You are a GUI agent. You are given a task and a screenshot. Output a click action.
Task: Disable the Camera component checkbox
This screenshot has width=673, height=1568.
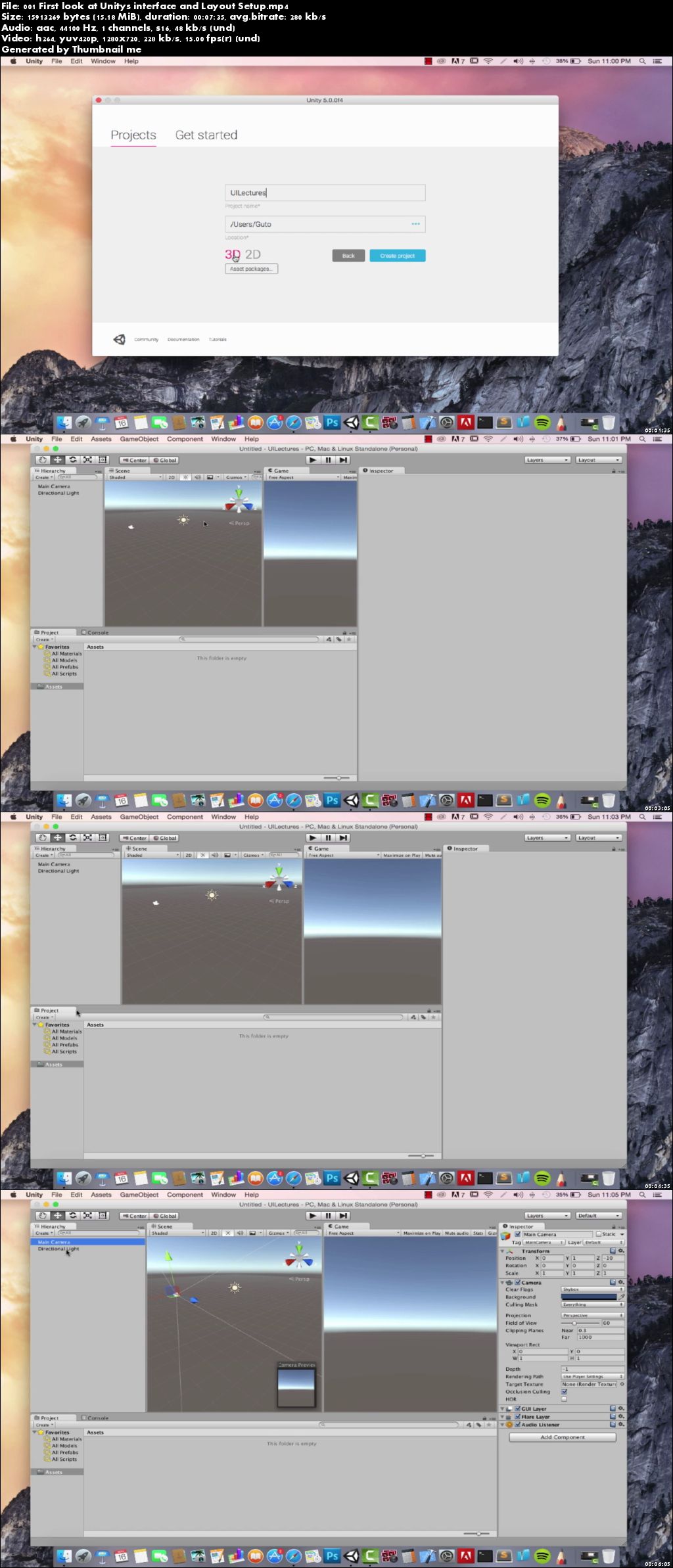click(517, 1282)
